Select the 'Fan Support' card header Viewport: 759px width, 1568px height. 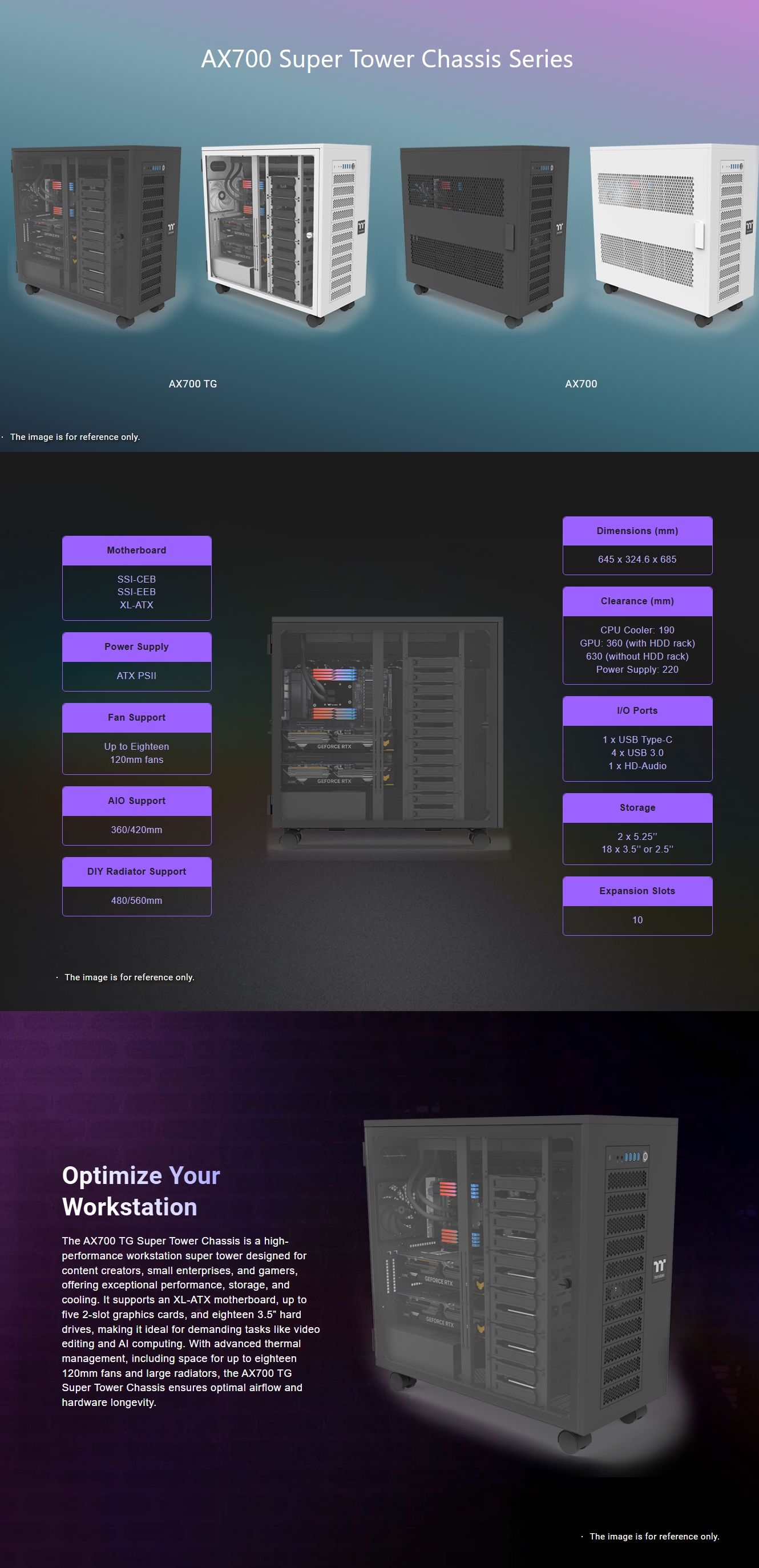pos(137,718)
